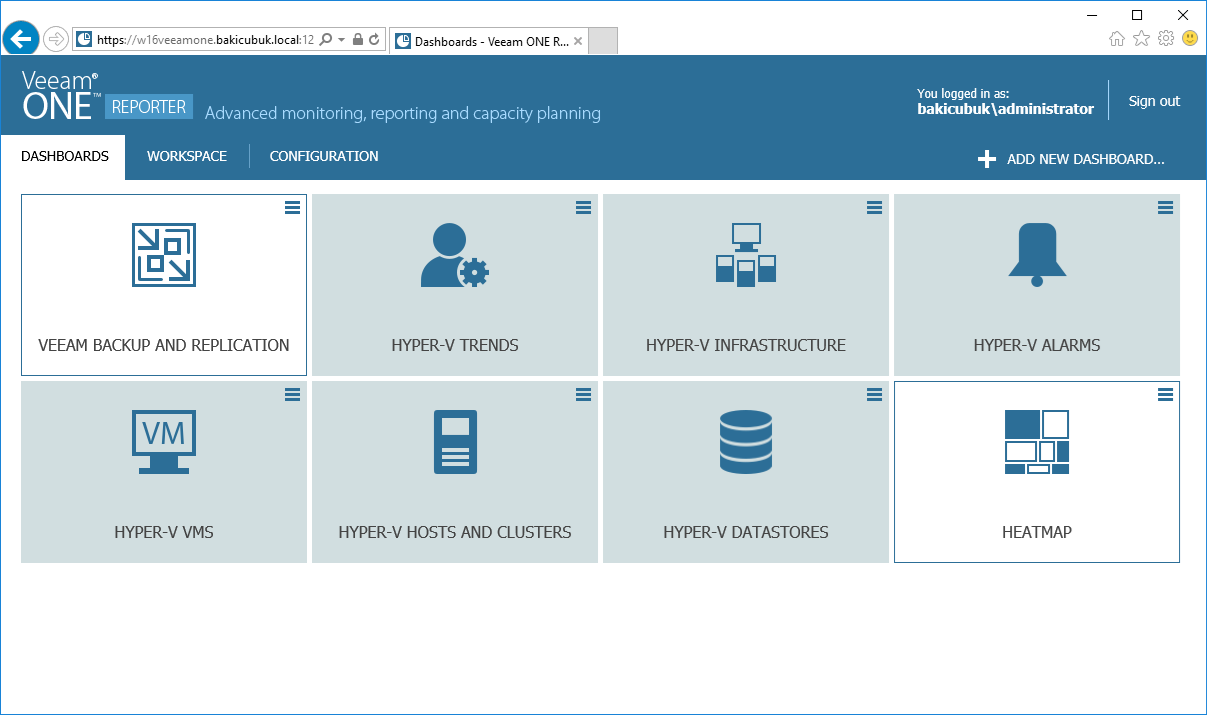Image resolution: width=1207 pixels, height=715 pixels.
Task: Open menu on Hyper-V Trends tile
Action: pos(583,207)
